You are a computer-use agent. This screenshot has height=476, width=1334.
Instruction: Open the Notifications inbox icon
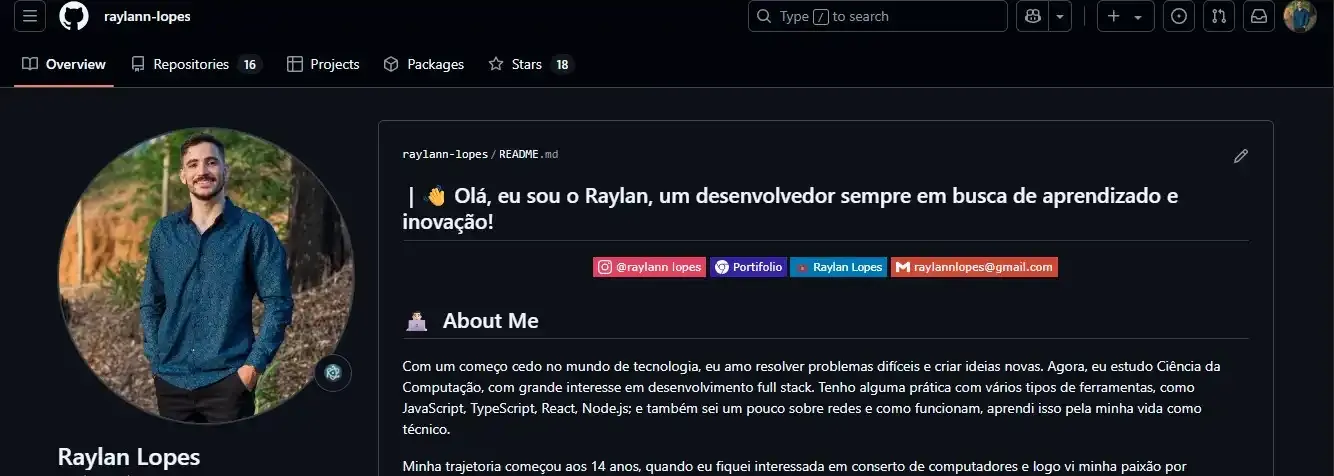click(1259, 16)
